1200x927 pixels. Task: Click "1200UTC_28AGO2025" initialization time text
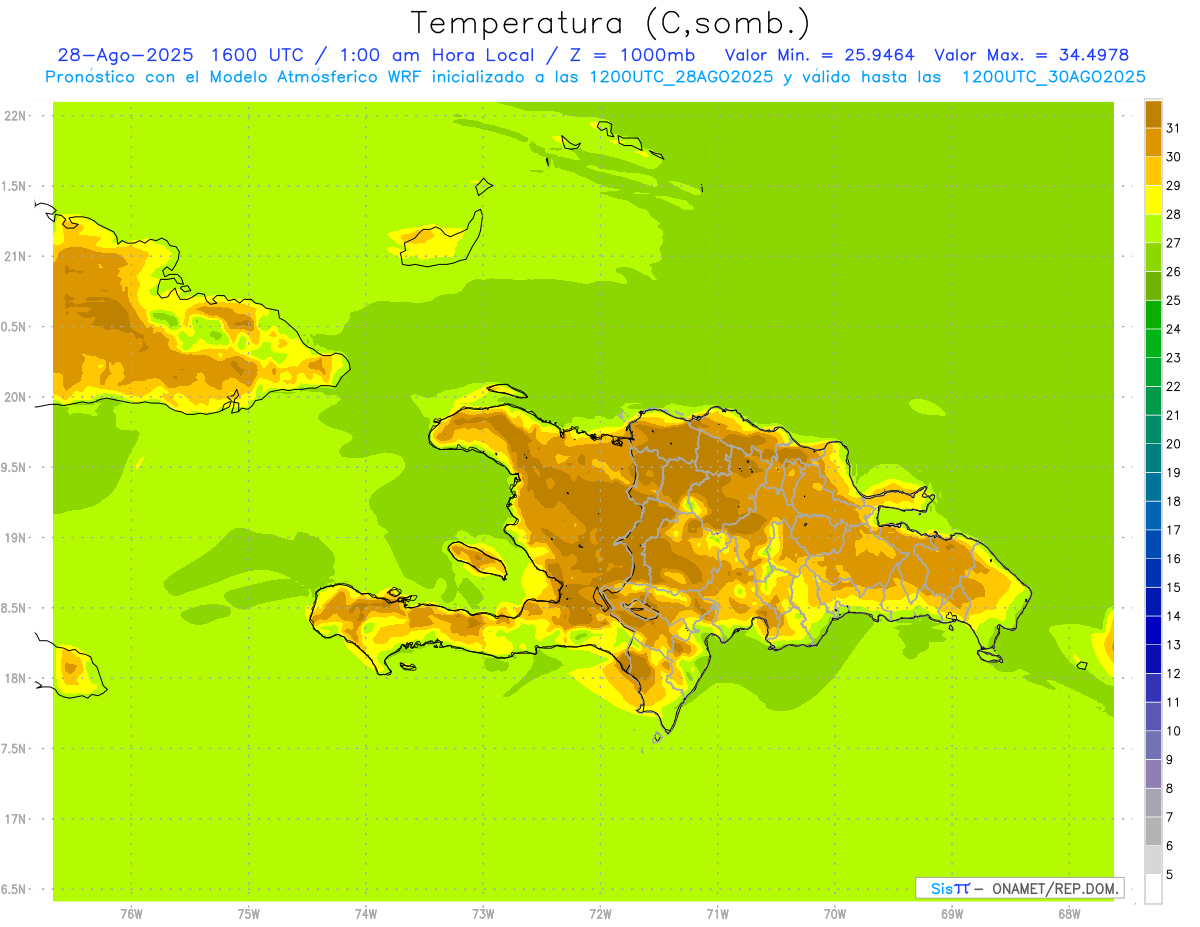pyautogui.click(x=680, y=77)
